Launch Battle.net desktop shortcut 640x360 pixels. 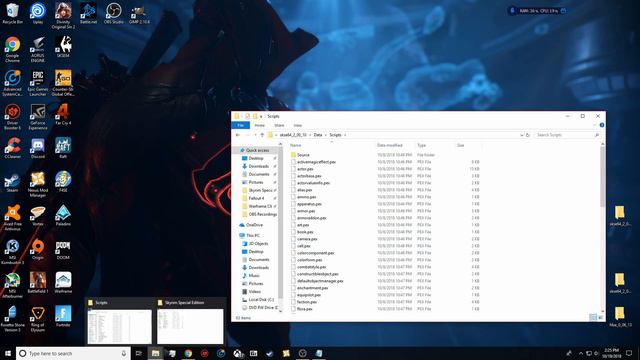point(88,13)
